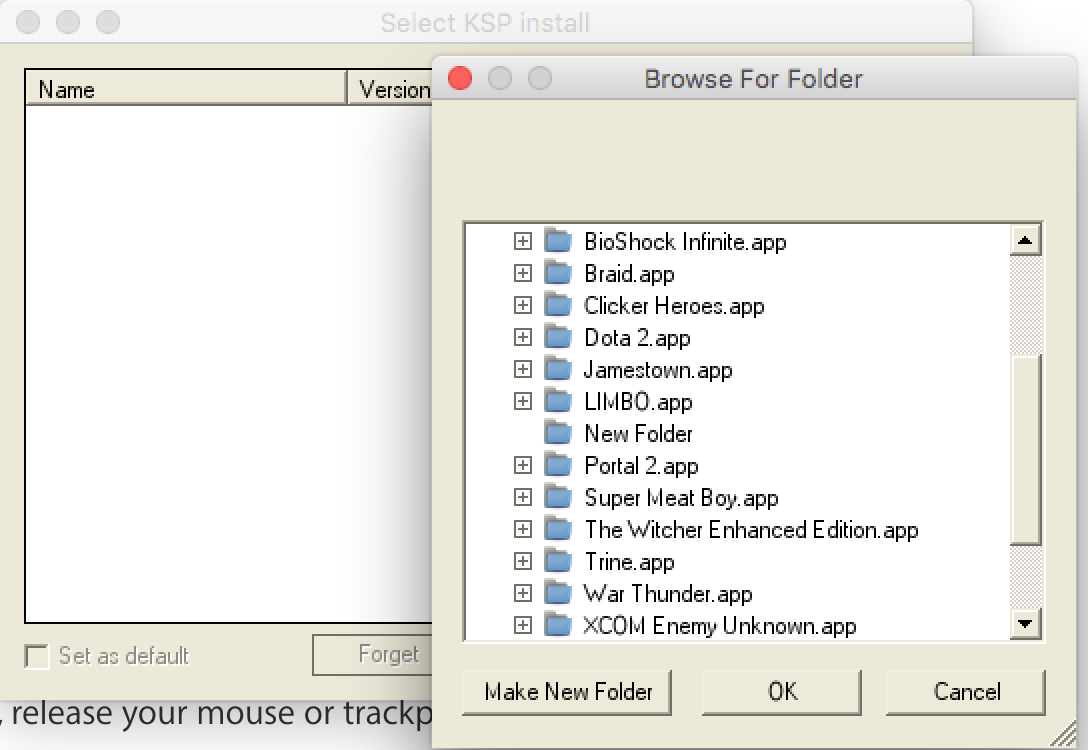The width and height of the screenshot is (1088, 750).
Task: Click the folder list scrollbar thumb
Action: [x=1026, y=450]
